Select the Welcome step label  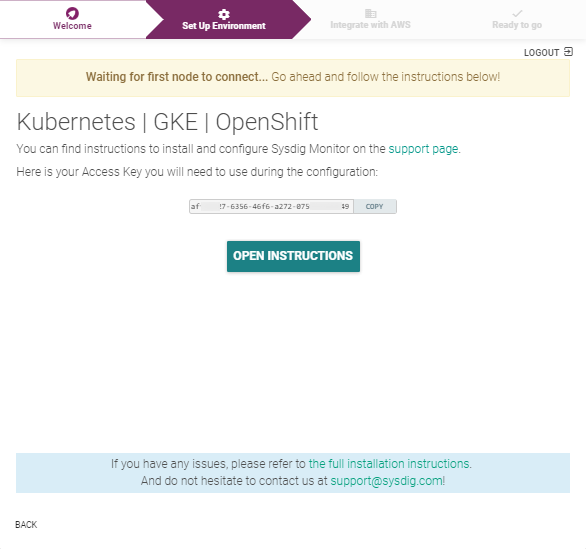click(72, 26)
